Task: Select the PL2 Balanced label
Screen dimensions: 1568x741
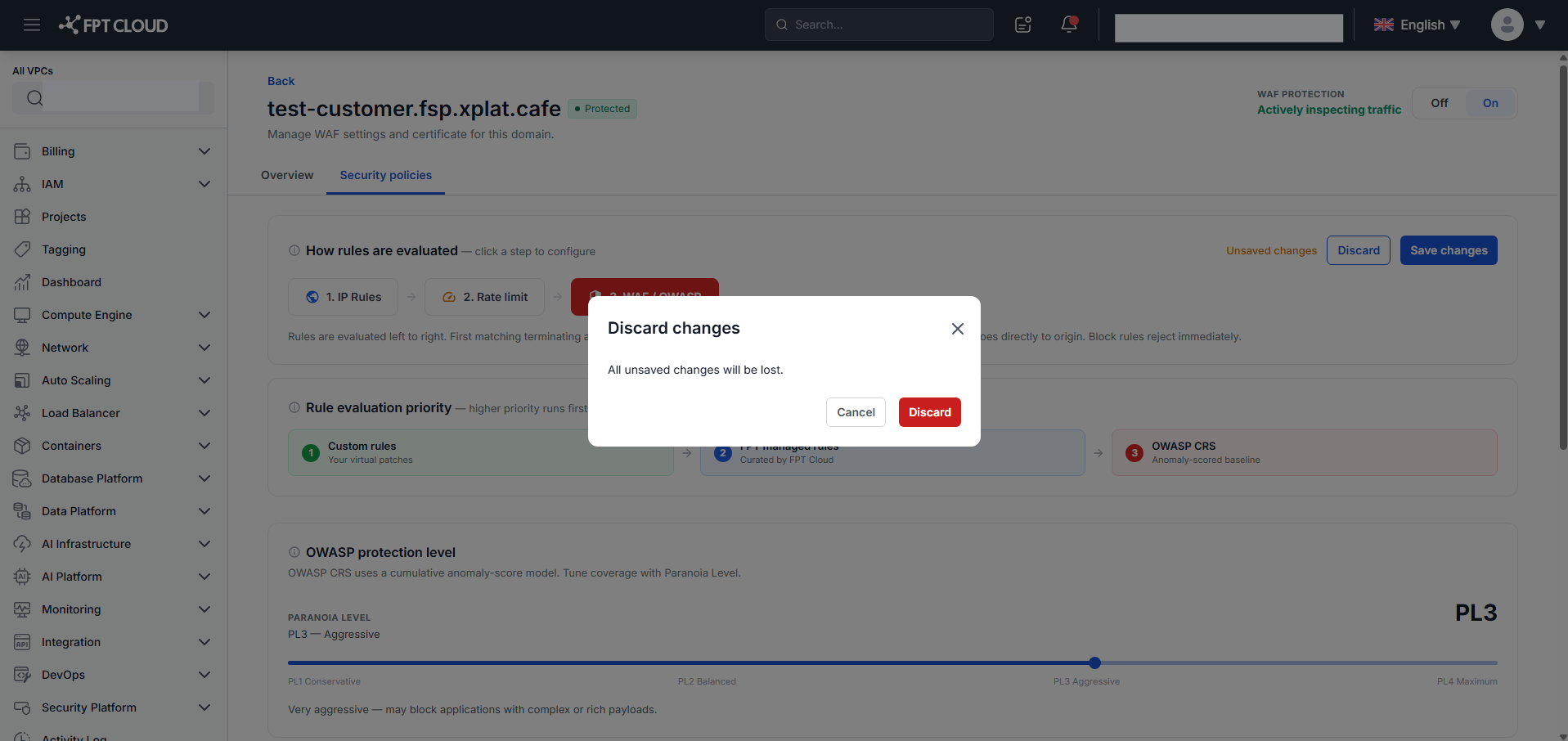Action: 707,681
